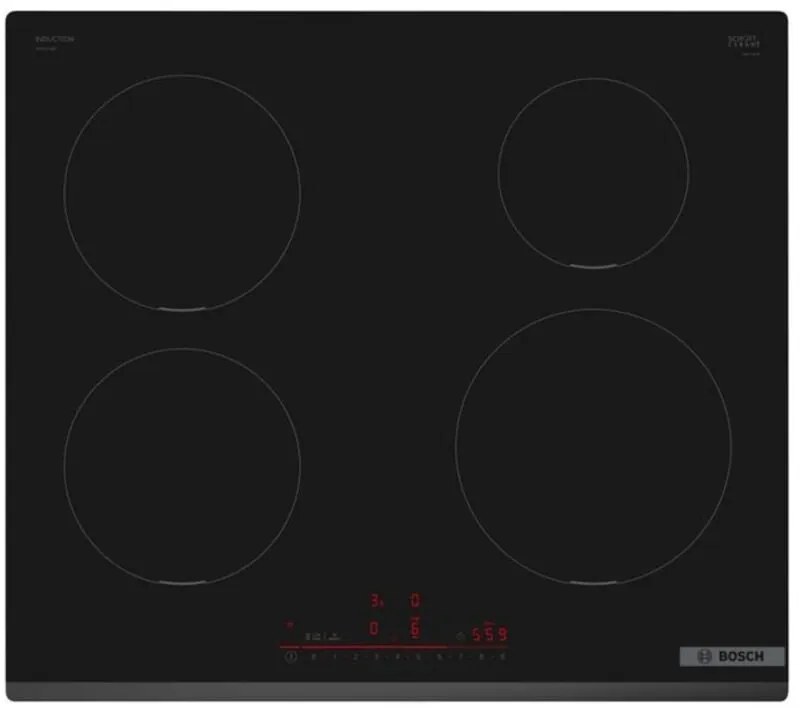The height and width of the screenshot is (712, 800).
Task: Choose level 5 on the power scale
Action: click(x=418, y=657)
